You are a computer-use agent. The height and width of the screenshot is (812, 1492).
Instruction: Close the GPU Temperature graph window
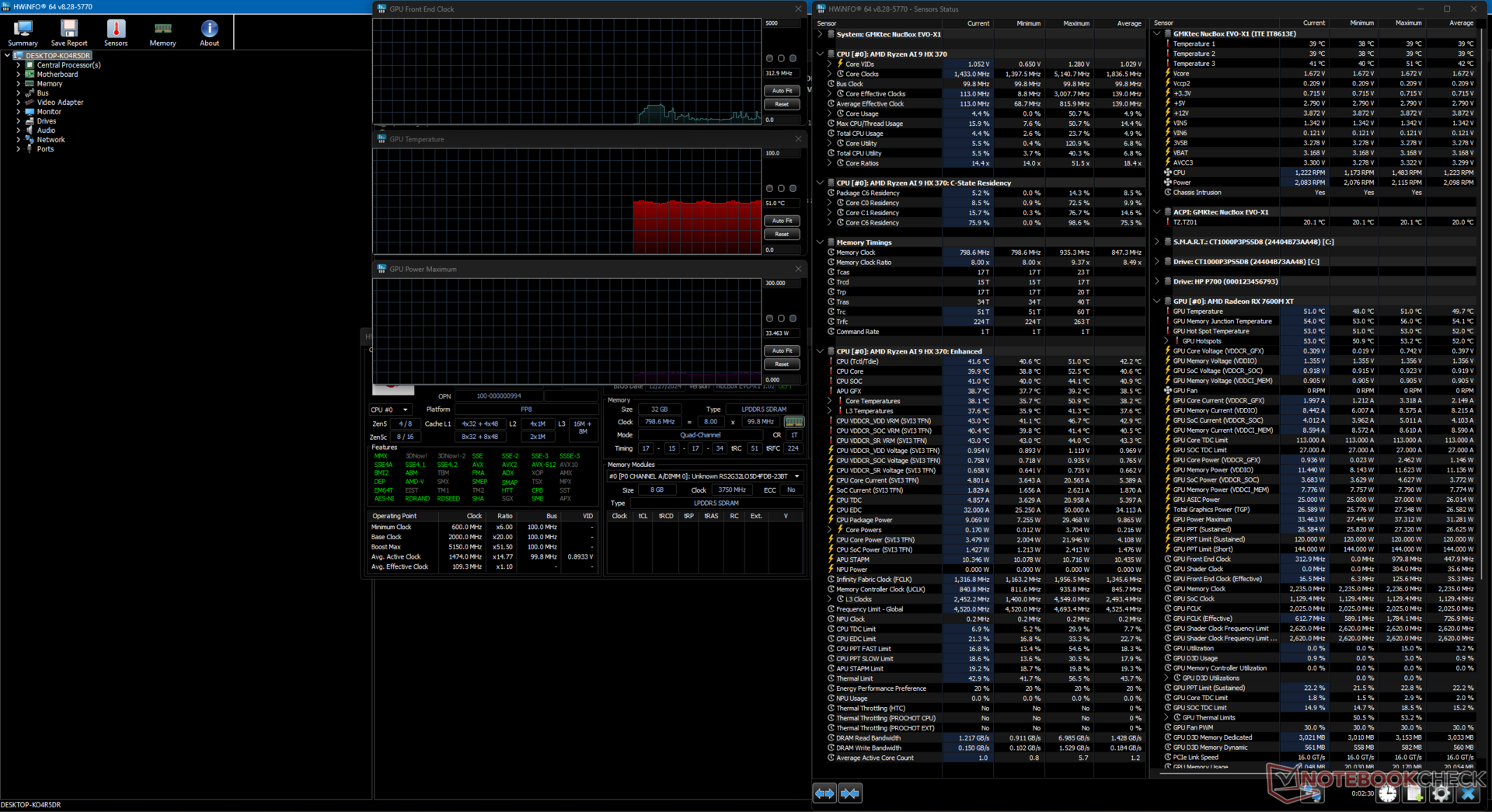click(x=798, y=139)
